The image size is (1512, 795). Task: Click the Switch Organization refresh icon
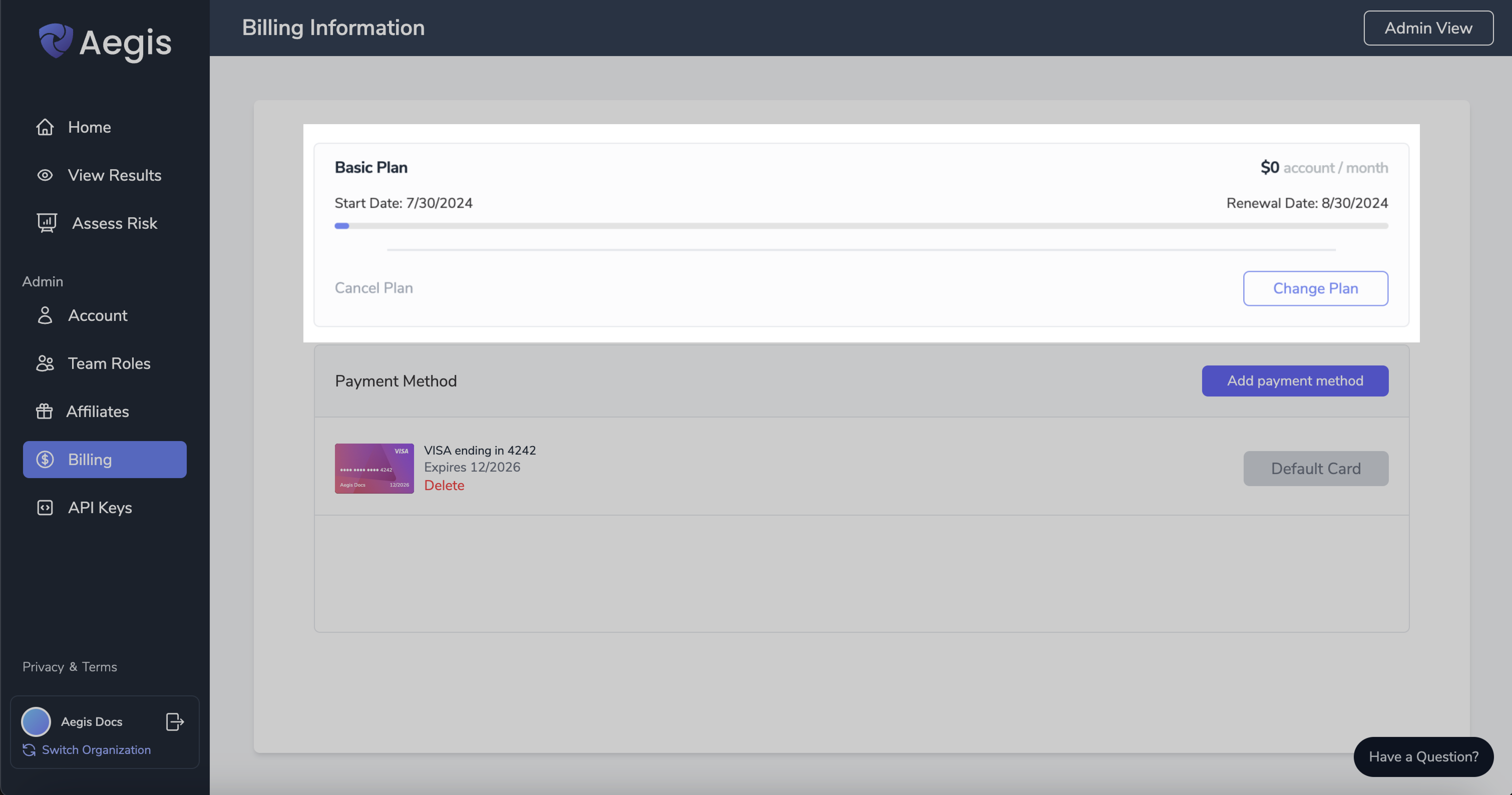pyautogui.click(x=29, y=750)
